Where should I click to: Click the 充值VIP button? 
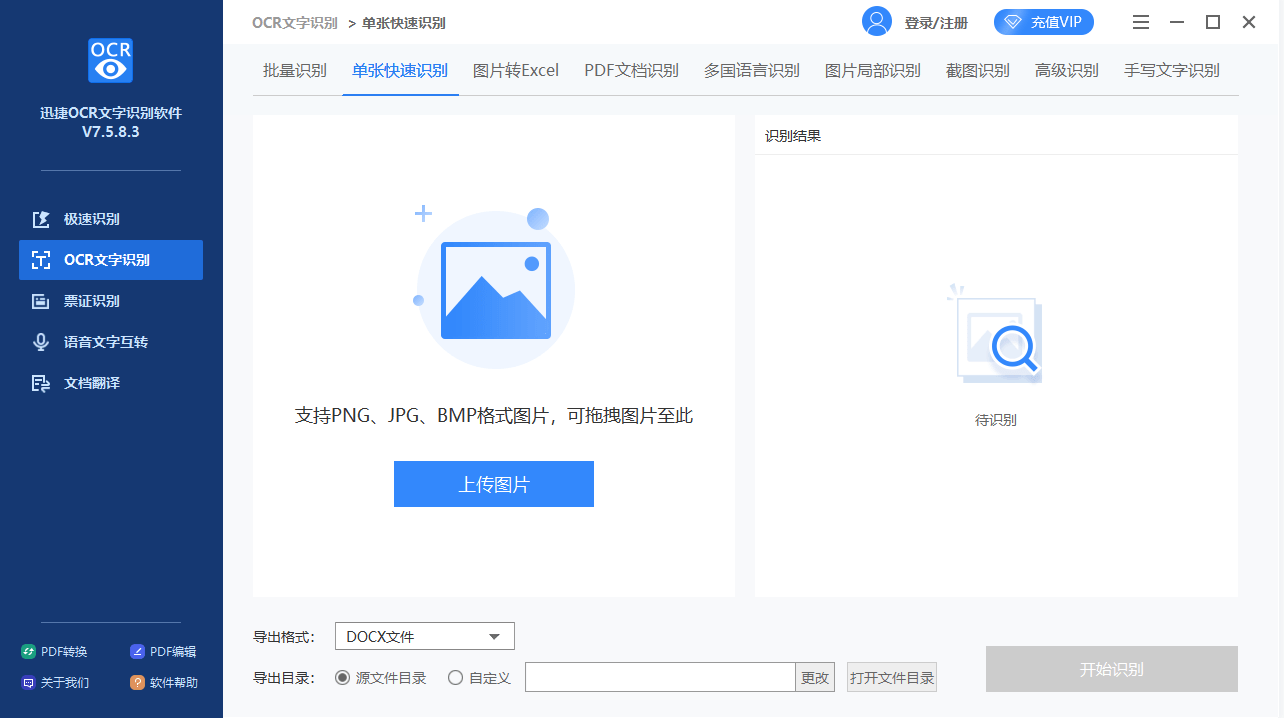(x=1044, y=22)
